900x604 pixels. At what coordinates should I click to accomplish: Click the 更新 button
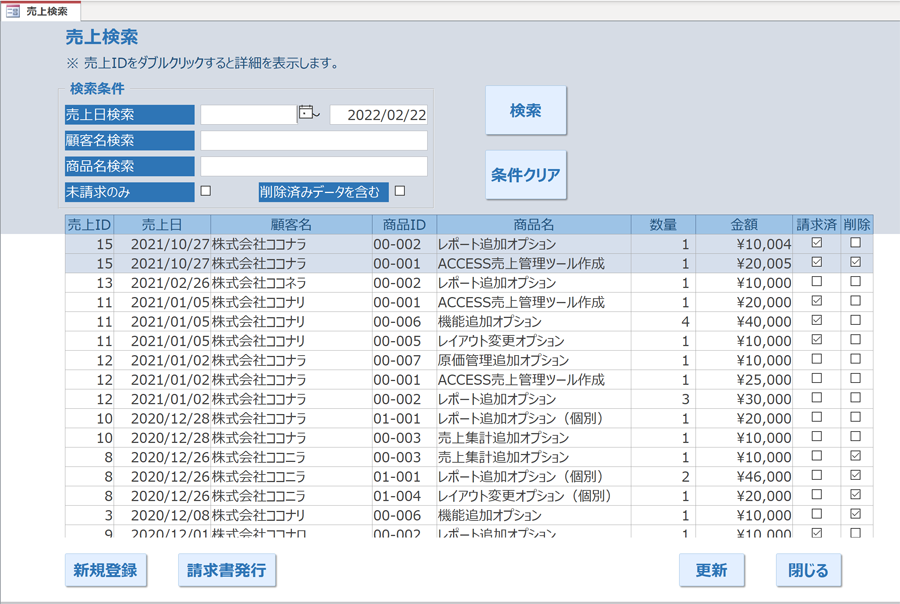pyautogui.click(x=712, y=570)
